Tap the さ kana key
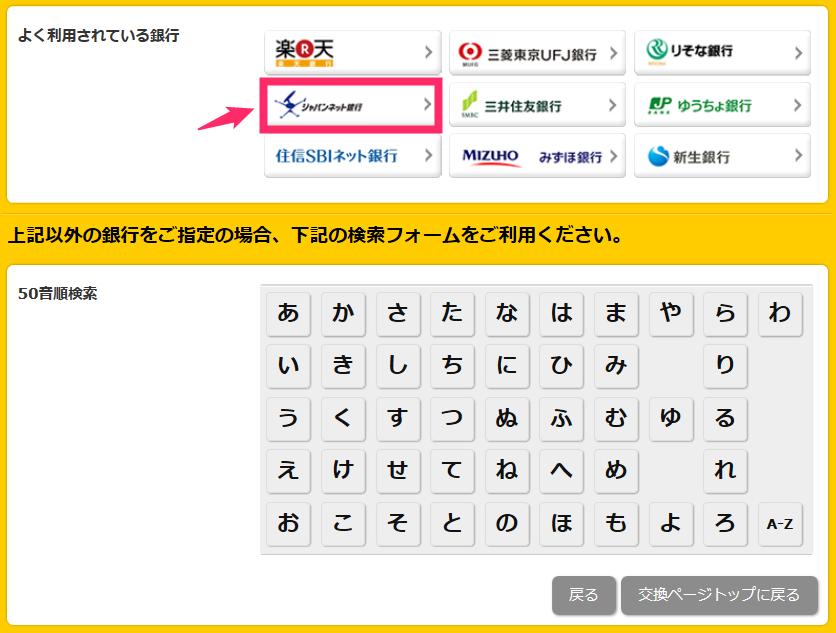The height and width of the screenshot is (633, 836). coord(398,314)
